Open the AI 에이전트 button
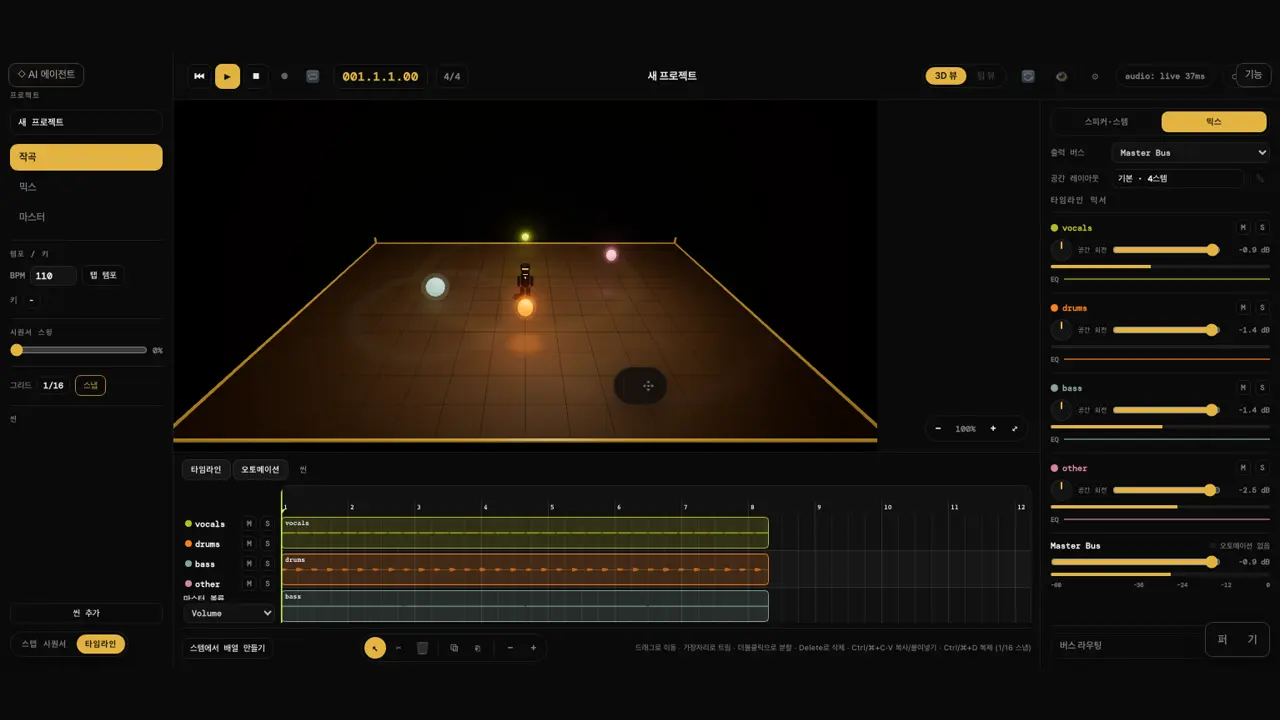 coord(46,74)
